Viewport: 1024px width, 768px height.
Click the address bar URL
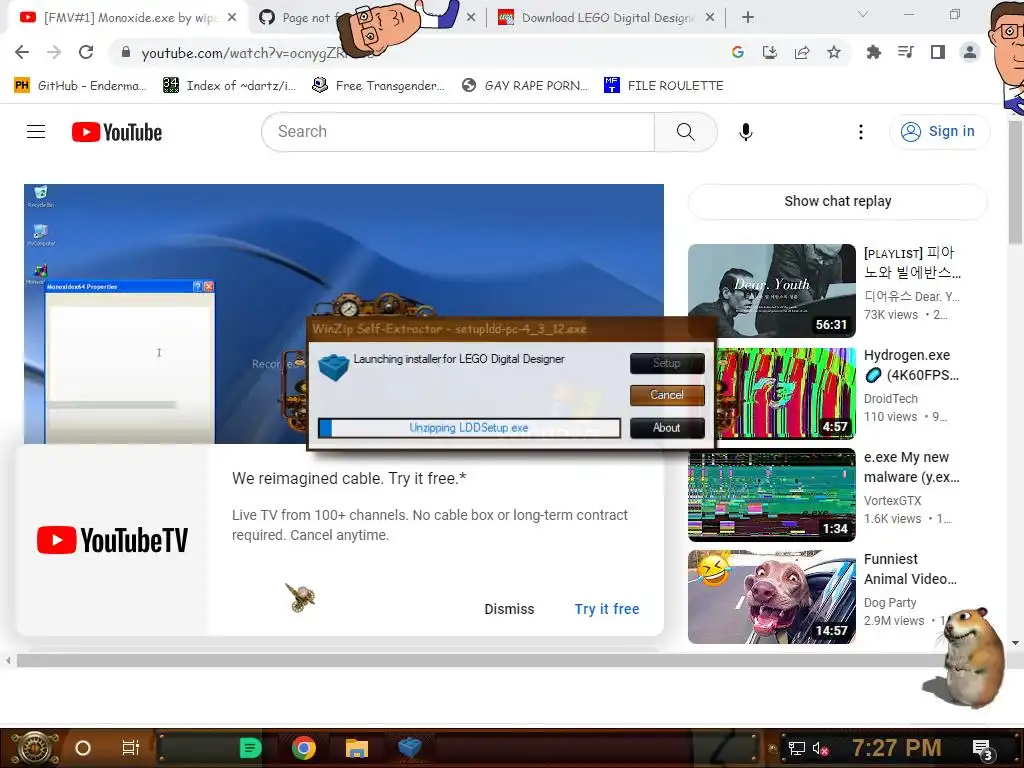(x=258, y=53)
